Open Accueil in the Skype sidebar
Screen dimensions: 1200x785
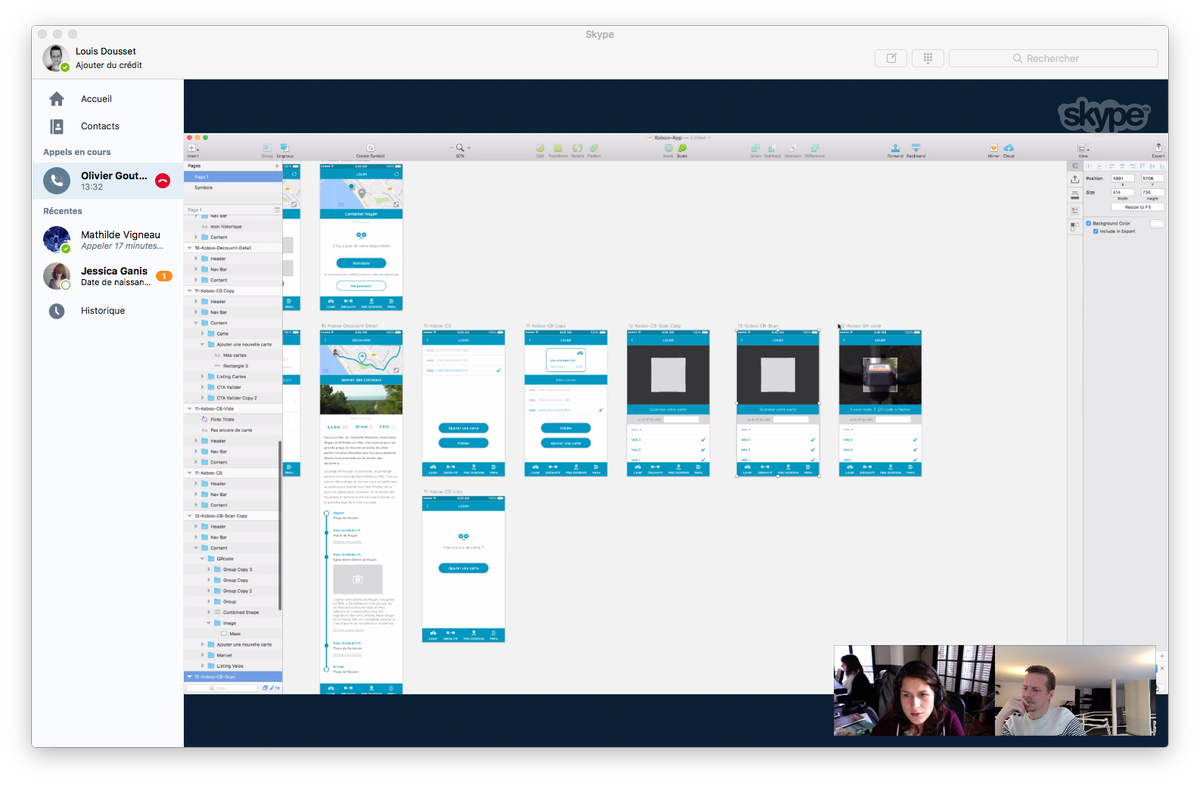point(94,98)
